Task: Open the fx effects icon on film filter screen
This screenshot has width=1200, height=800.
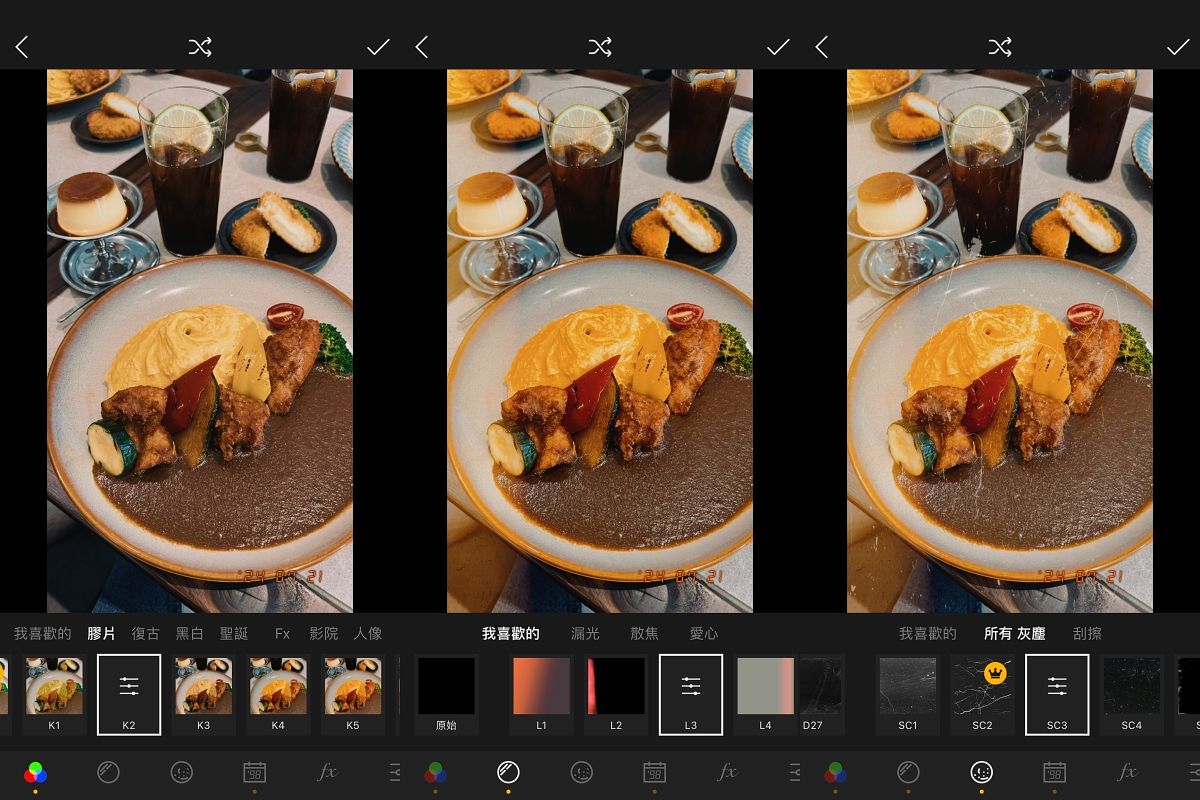Action: (x=327, y=772)
